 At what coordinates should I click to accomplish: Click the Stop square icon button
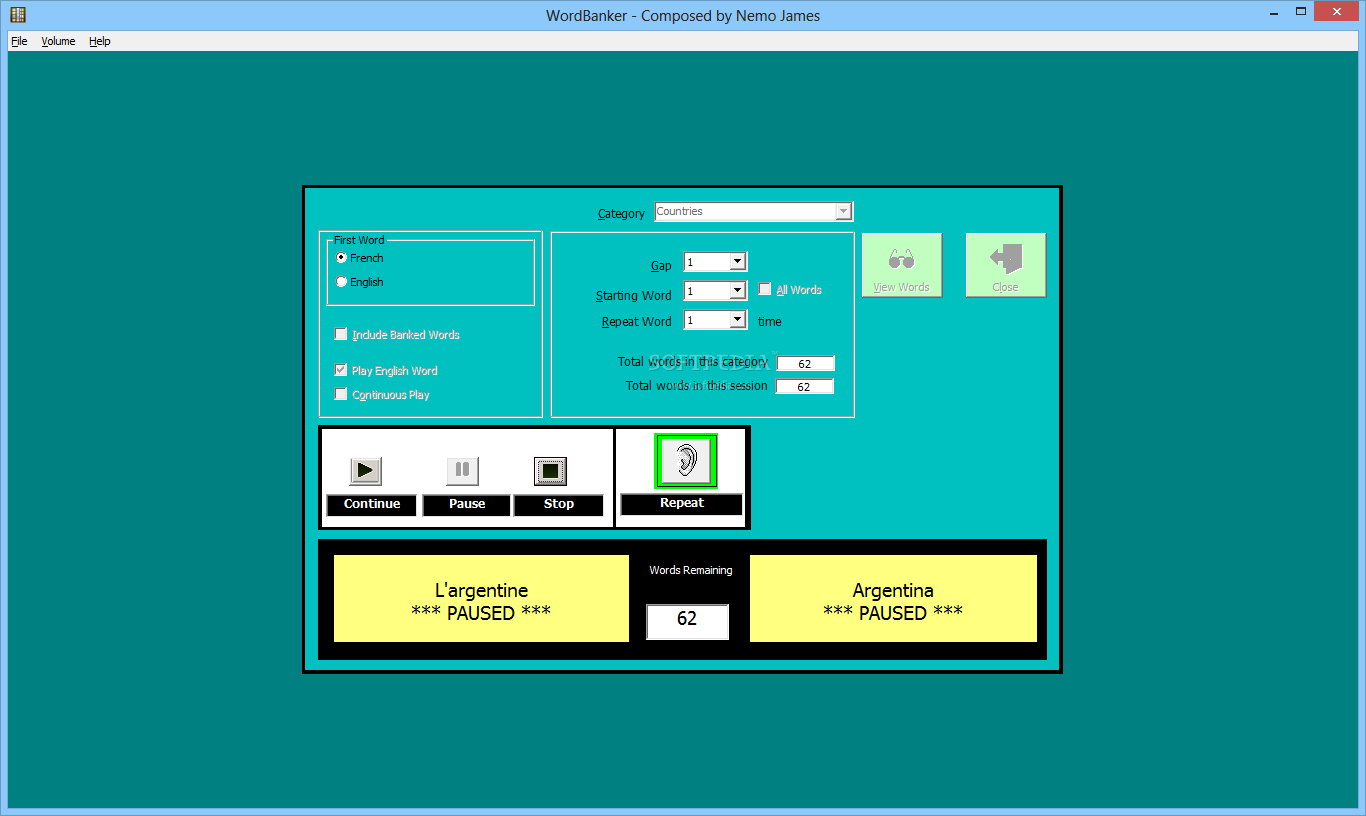[x=550, y=471]
